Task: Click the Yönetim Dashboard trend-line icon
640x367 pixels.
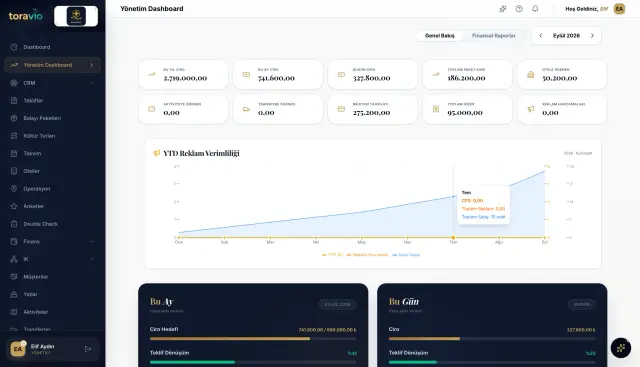Action: [14, 65]
